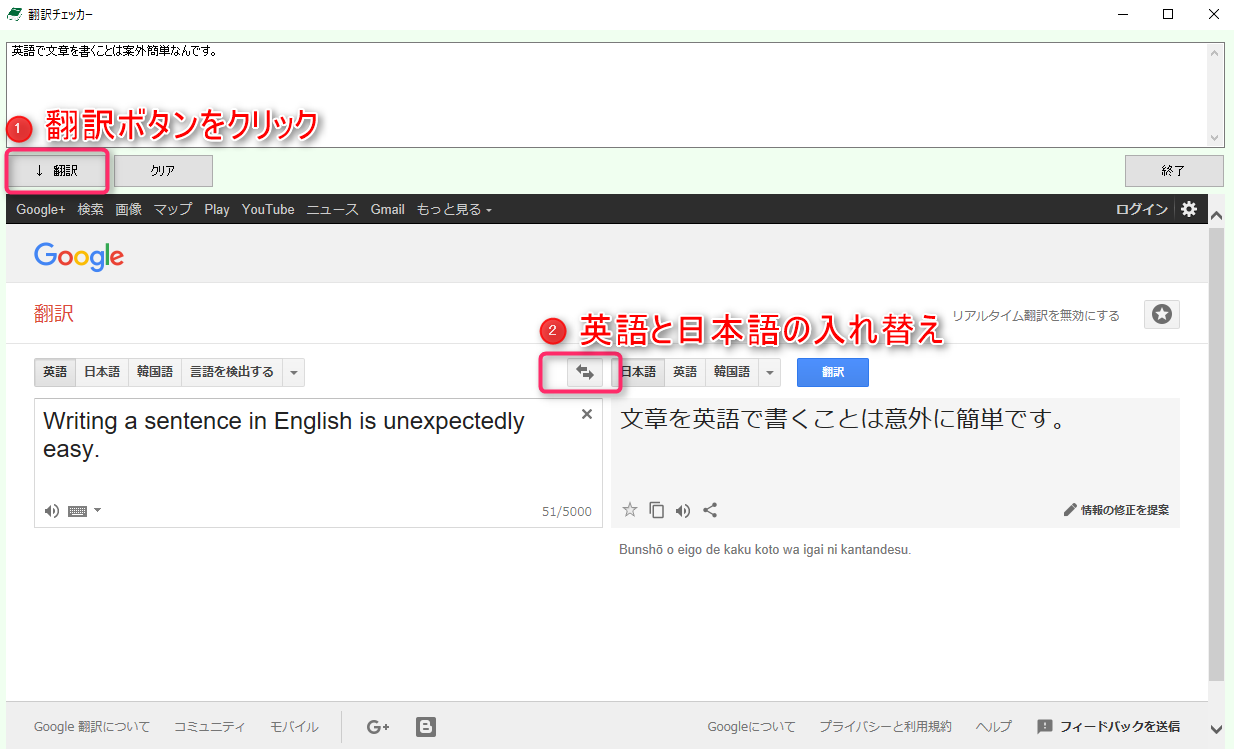Click the Japanese translation output text
The width and height of the screenshot is (1234, 749).
point(844,419)
